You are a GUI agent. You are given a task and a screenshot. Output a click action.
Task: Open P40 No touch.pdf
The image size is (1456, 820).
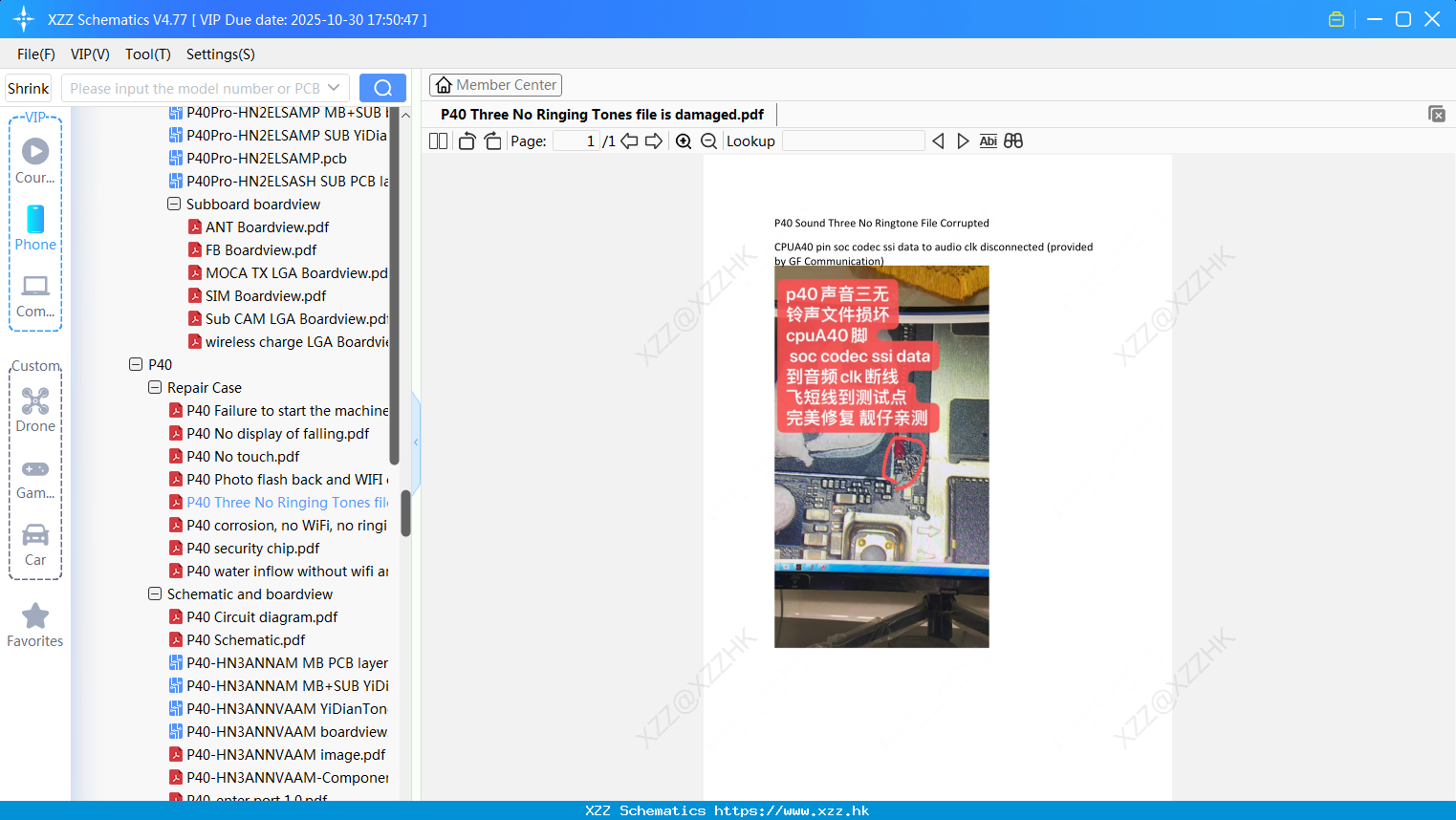click(x=243, y=456)
